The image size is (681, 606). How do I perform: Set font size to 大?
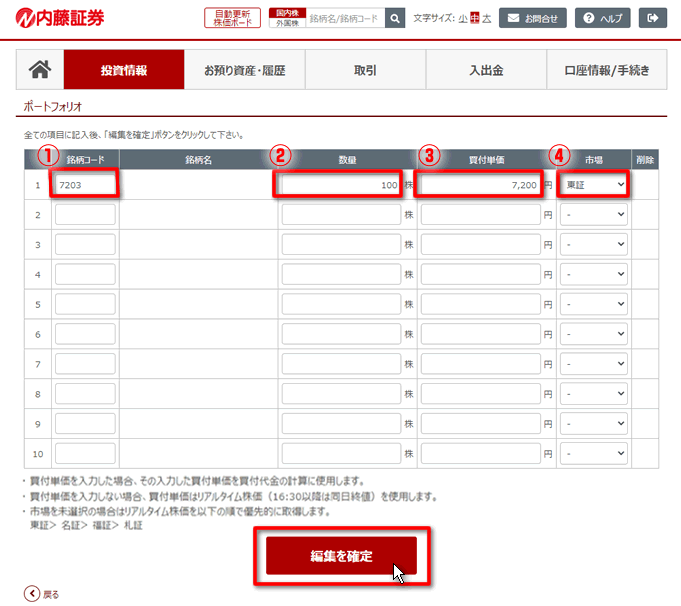(x=488, y=18)
